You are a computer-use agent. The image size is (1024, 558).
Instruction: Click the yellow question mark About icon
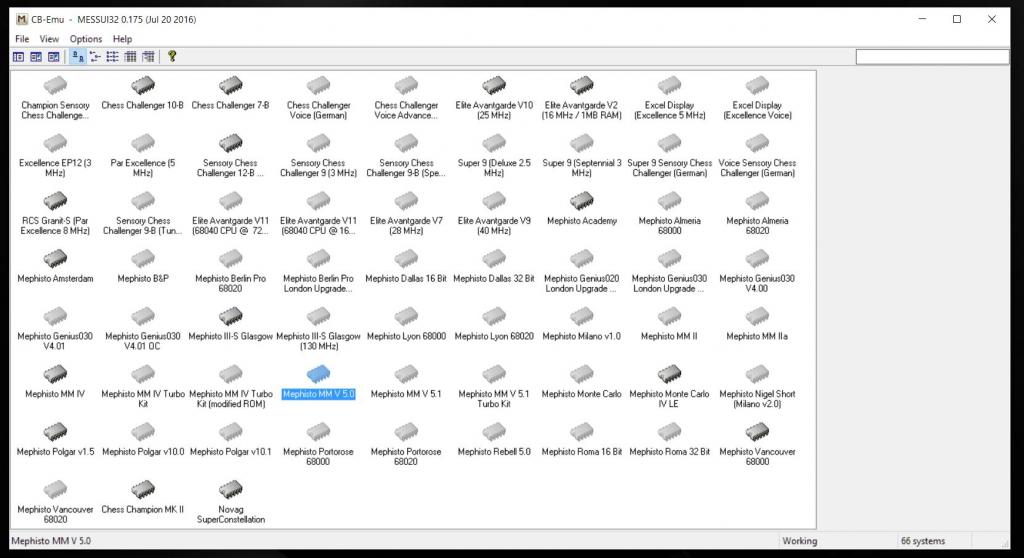pos(172,57)
